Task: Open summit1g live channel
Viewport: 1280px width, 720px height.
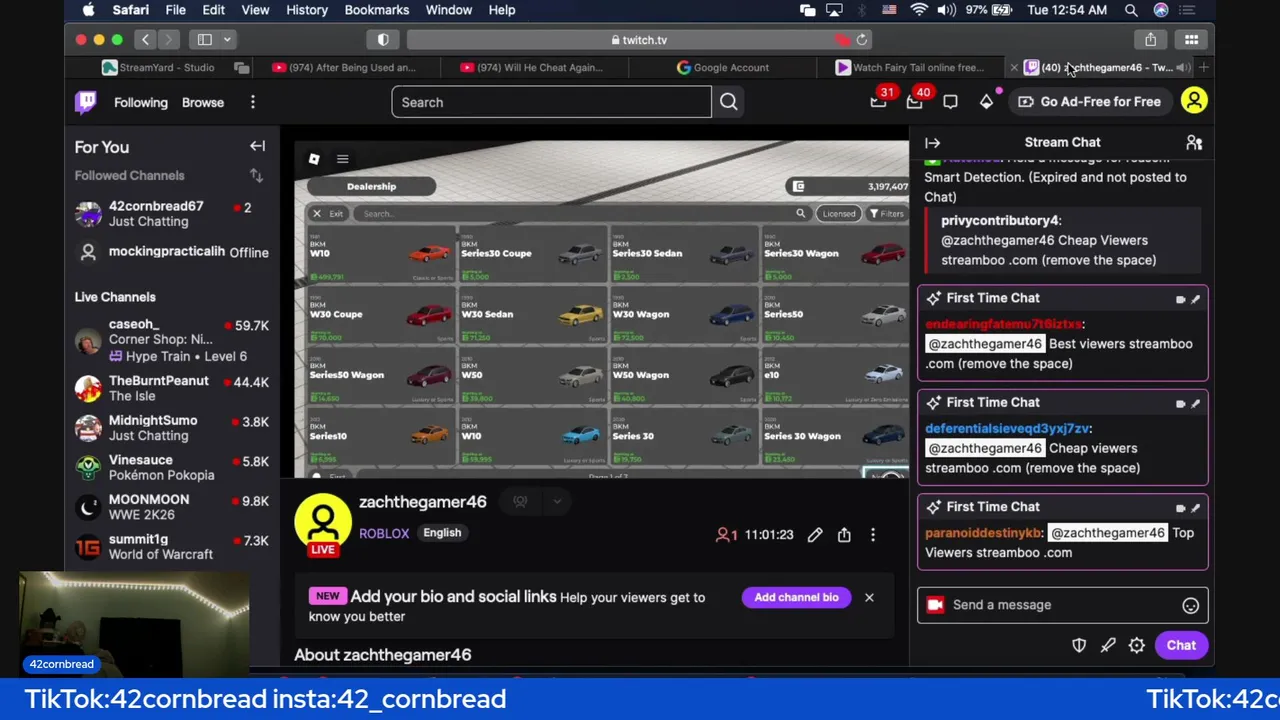Action: pos(172,546)
